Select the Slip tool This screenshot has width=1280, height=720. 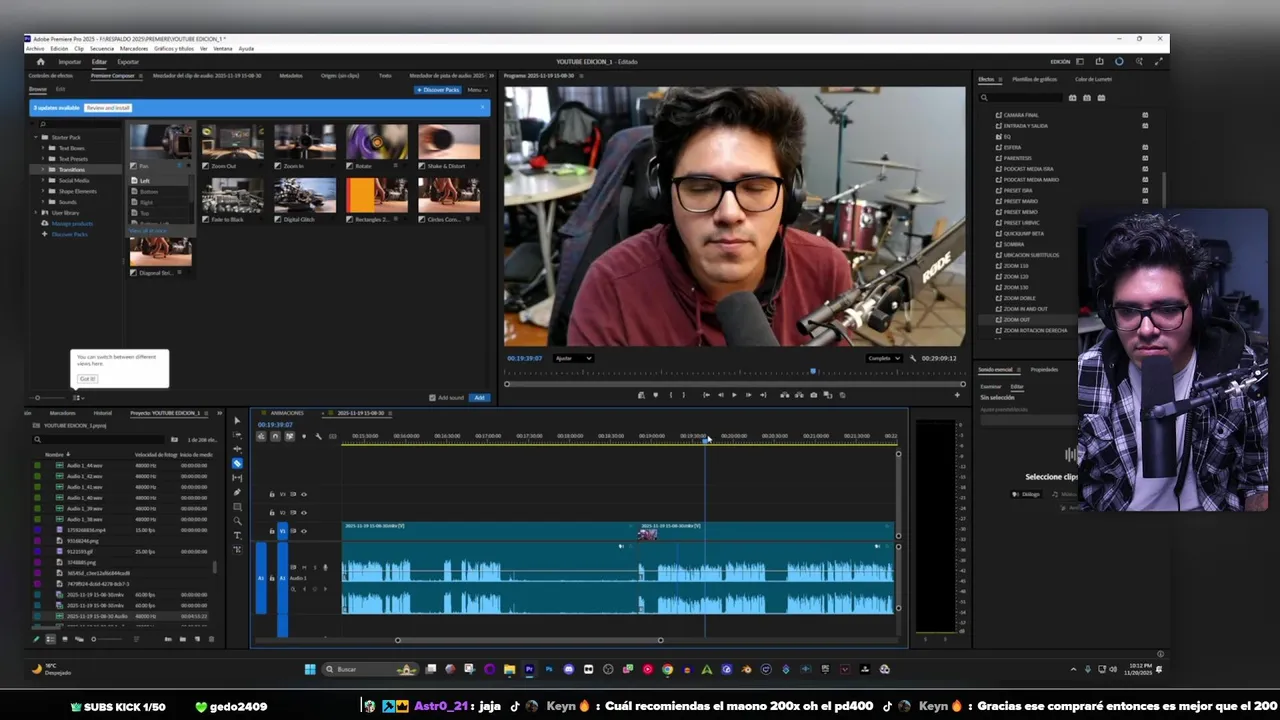coord(237,478)
